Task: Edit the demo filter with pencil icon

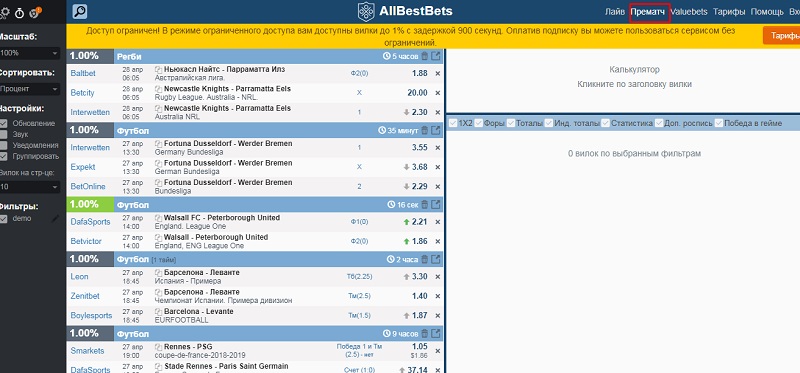Action: [x=55, y=218]
